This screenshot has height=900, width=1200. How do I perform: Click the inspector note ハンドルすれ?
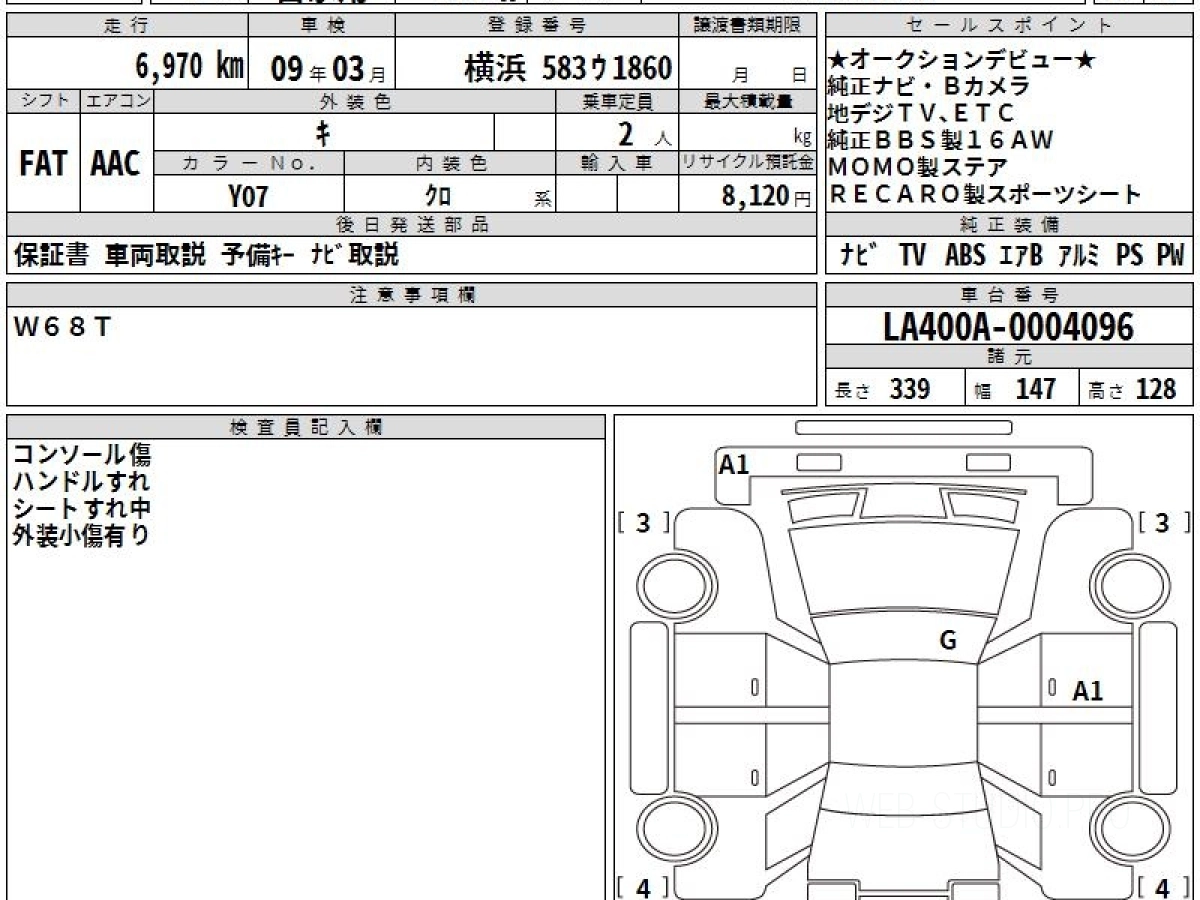[x=82, y=482]
